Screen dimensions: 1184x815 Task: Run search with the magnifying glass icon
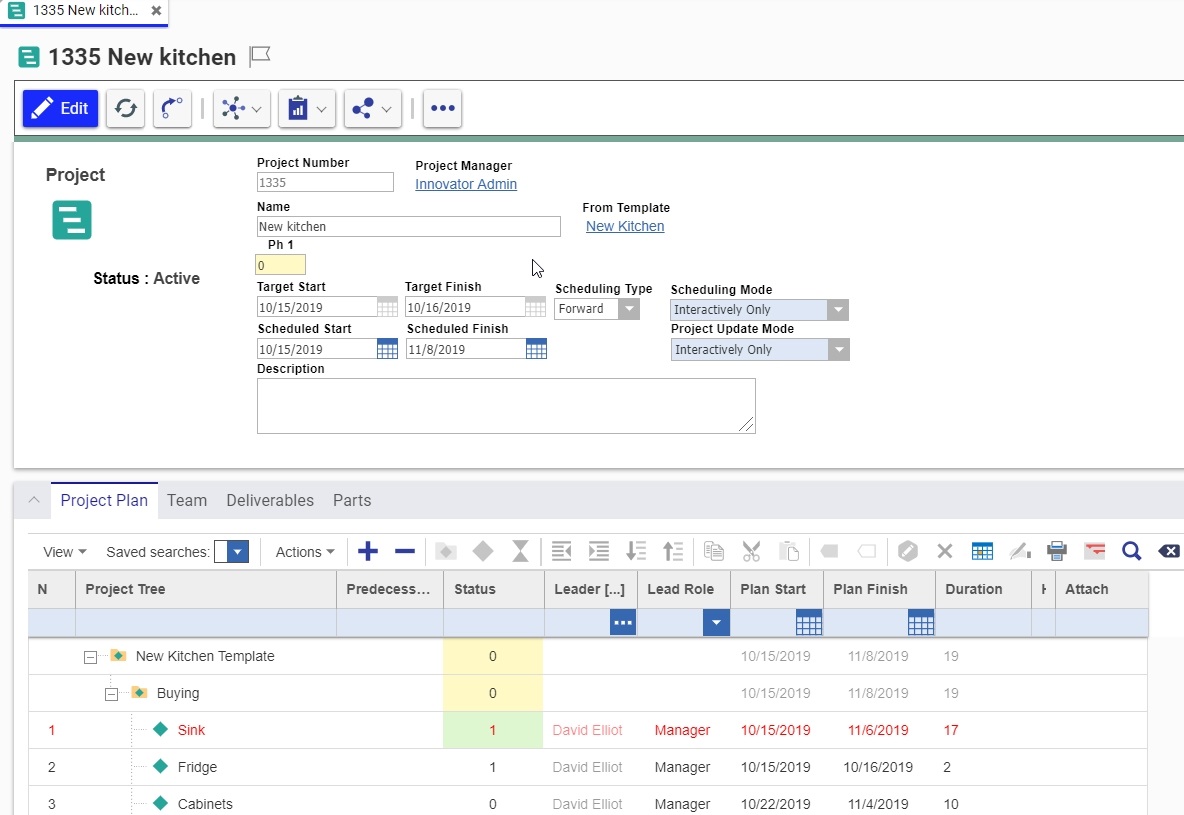click(1131, 551)
